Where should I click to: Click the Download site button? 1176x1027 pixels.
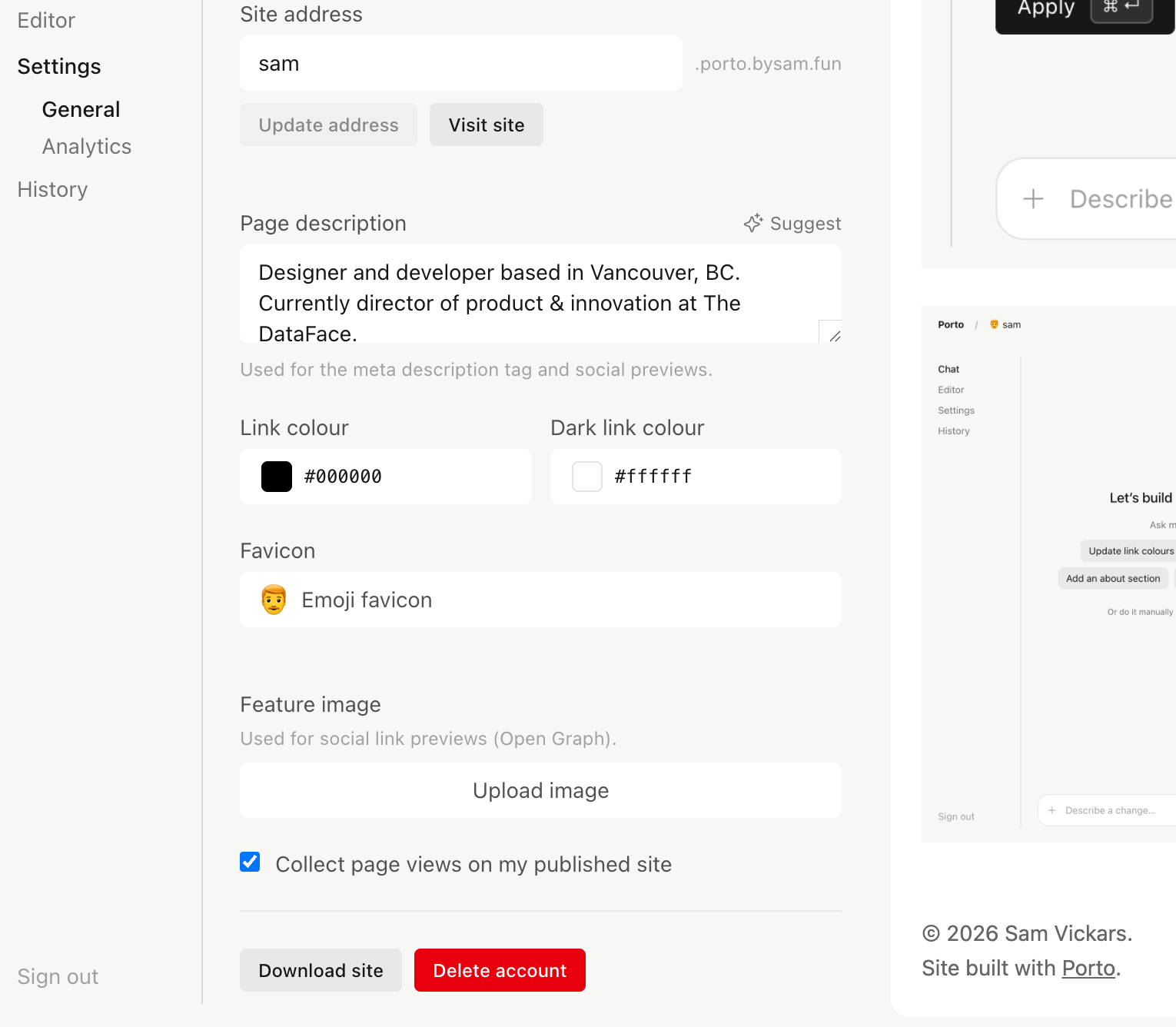pos(321,970)
